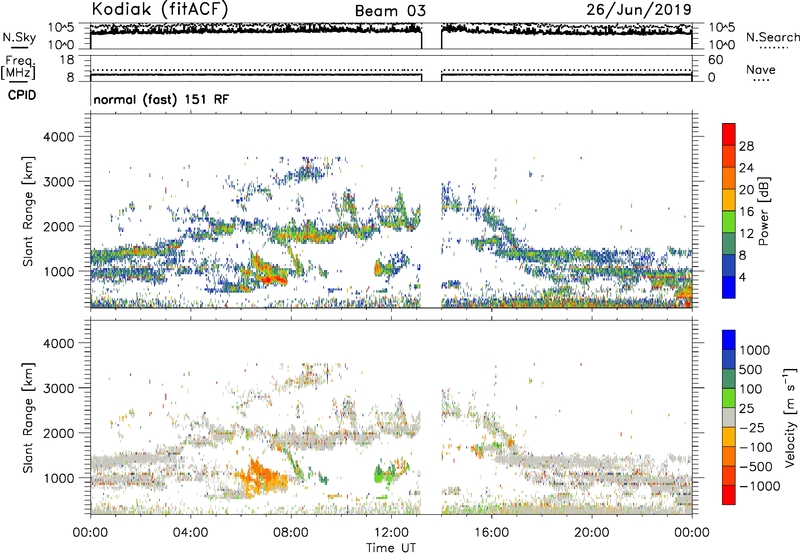Click the '16:00' time axis label

pos(491,533)
